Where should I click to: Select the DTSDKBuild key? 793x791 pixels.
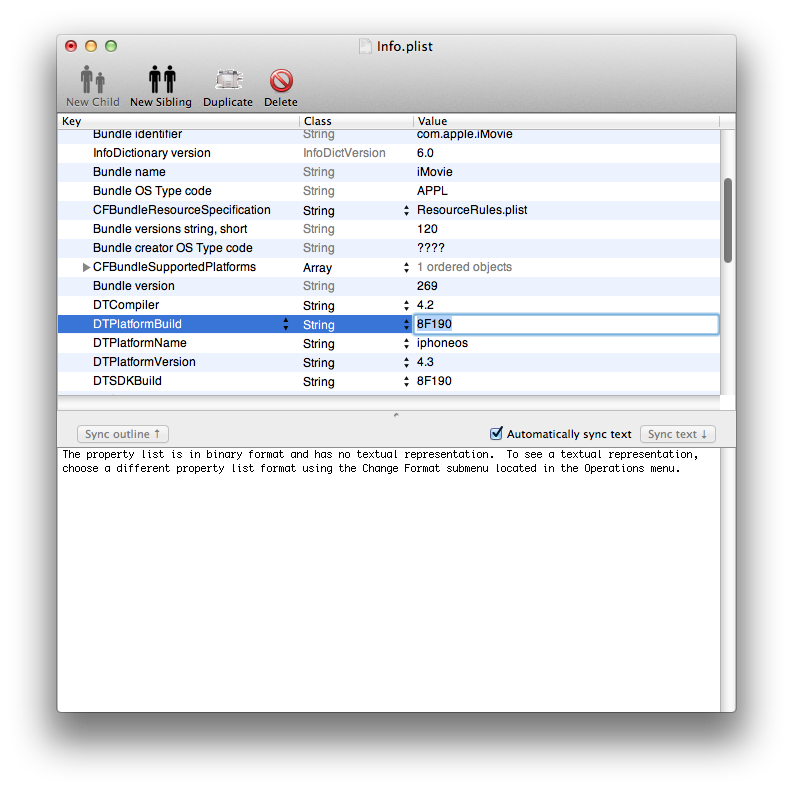(127, 381)
